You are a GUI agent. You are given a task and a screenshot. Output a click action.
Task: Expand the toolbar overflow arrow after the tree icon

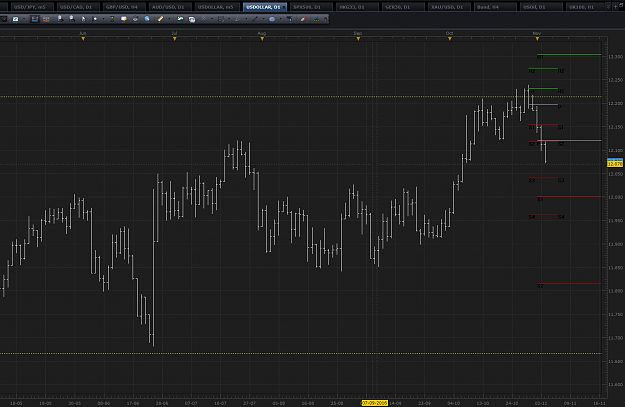click(325, 19)
